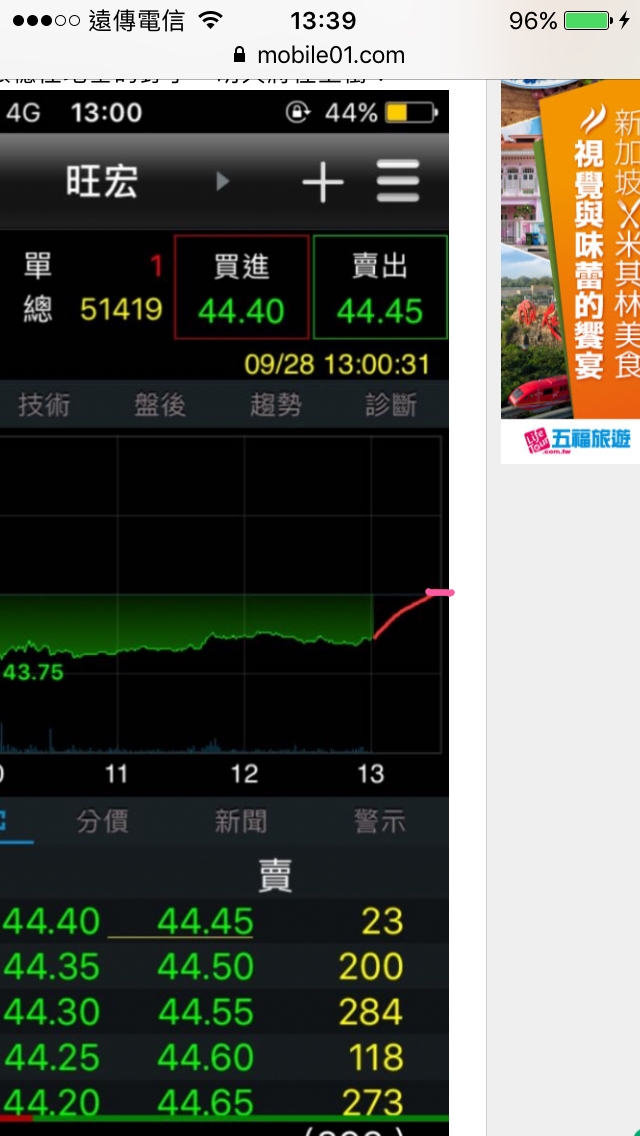
Task: Tap the 賣 column header
Action: click(275, 876)
